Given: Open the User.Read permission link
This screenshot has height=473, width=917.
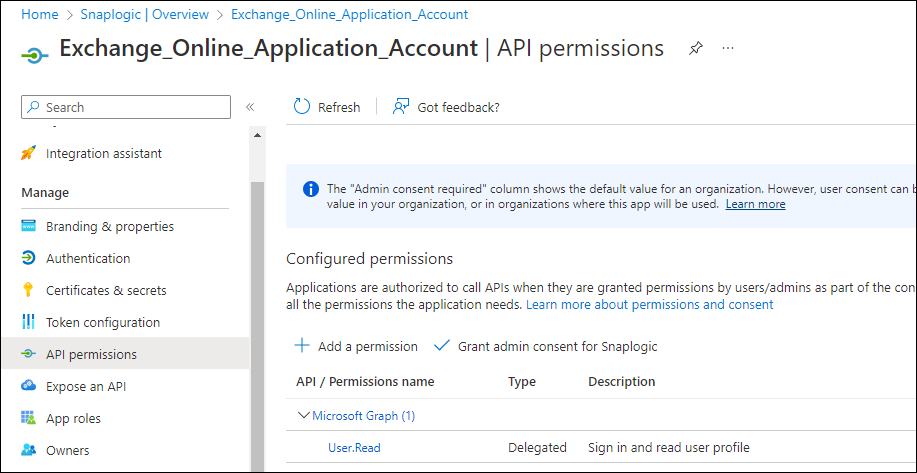Looking at the screenshot, I should [354, 448].
